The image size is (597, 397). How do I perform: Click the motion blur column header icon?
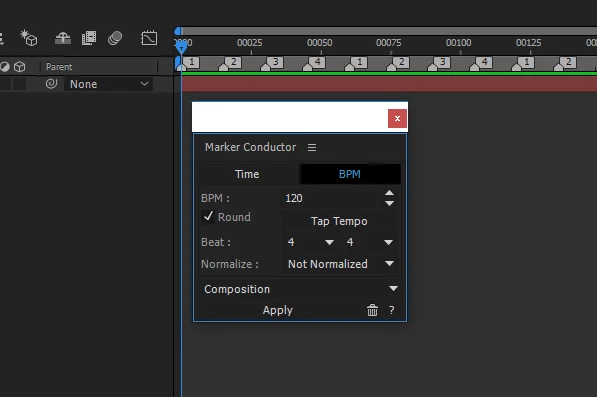click(x=5, y=67)
